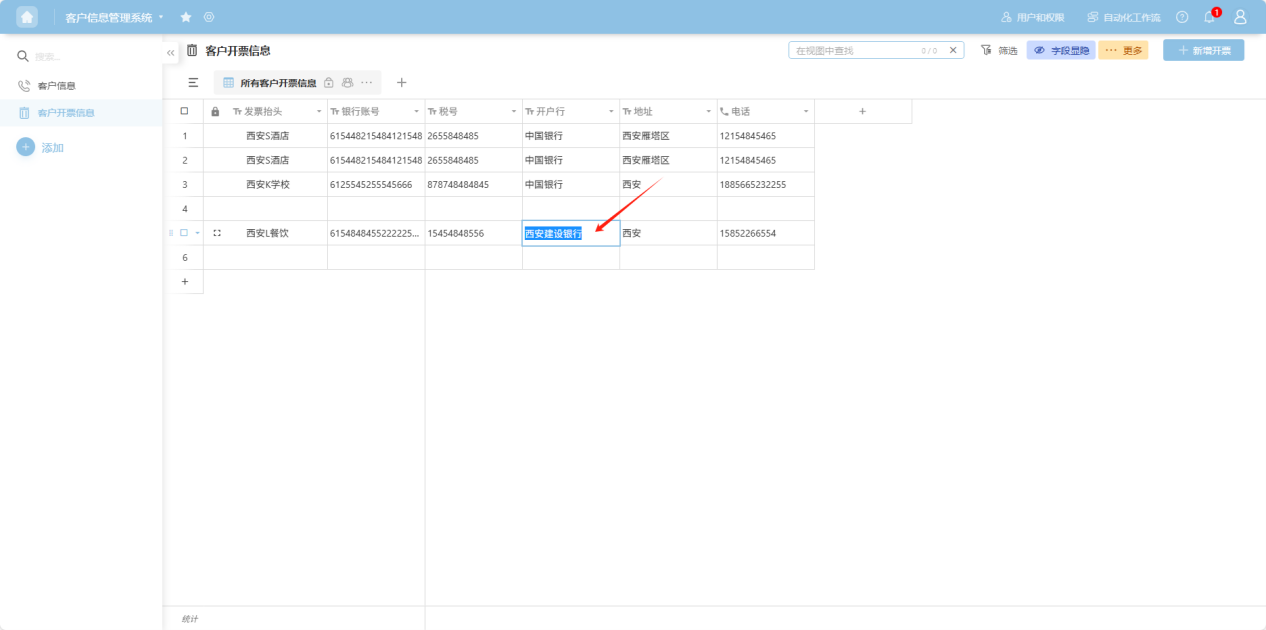Star the 客户信息管理系统 app as favorite
This screenshot has width=1266, height=630.
pyautogui.click(x=186, y=17)
